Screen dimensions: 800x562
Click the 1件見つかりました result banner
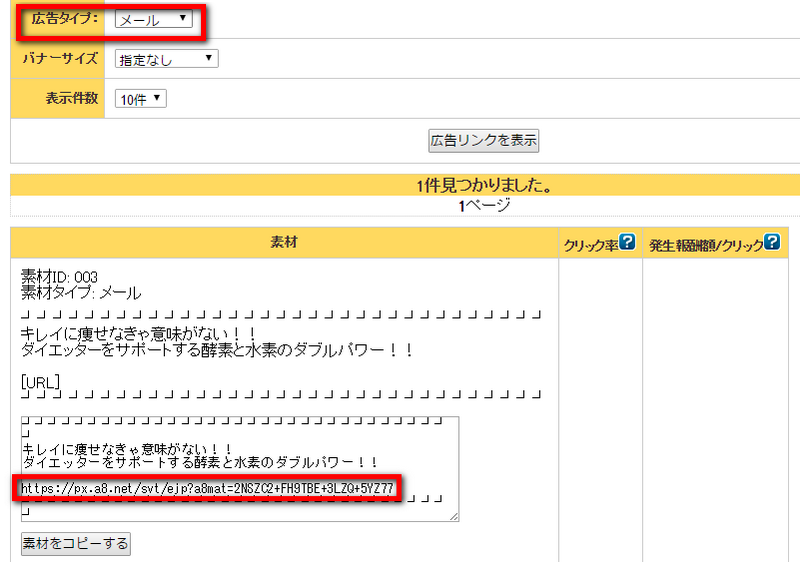(x=484, y=186)
